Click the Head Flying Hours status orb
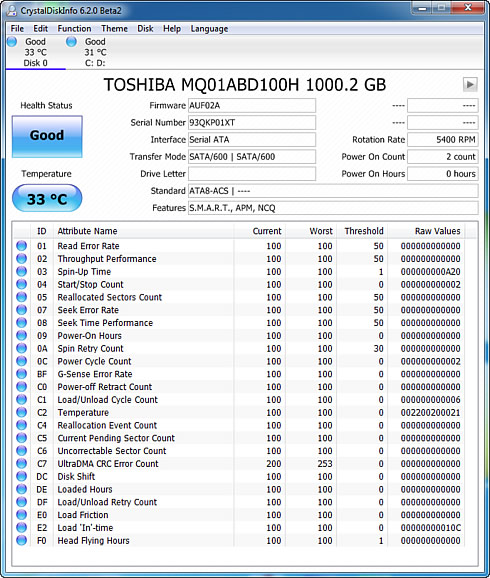 click(x=22, y=540)
